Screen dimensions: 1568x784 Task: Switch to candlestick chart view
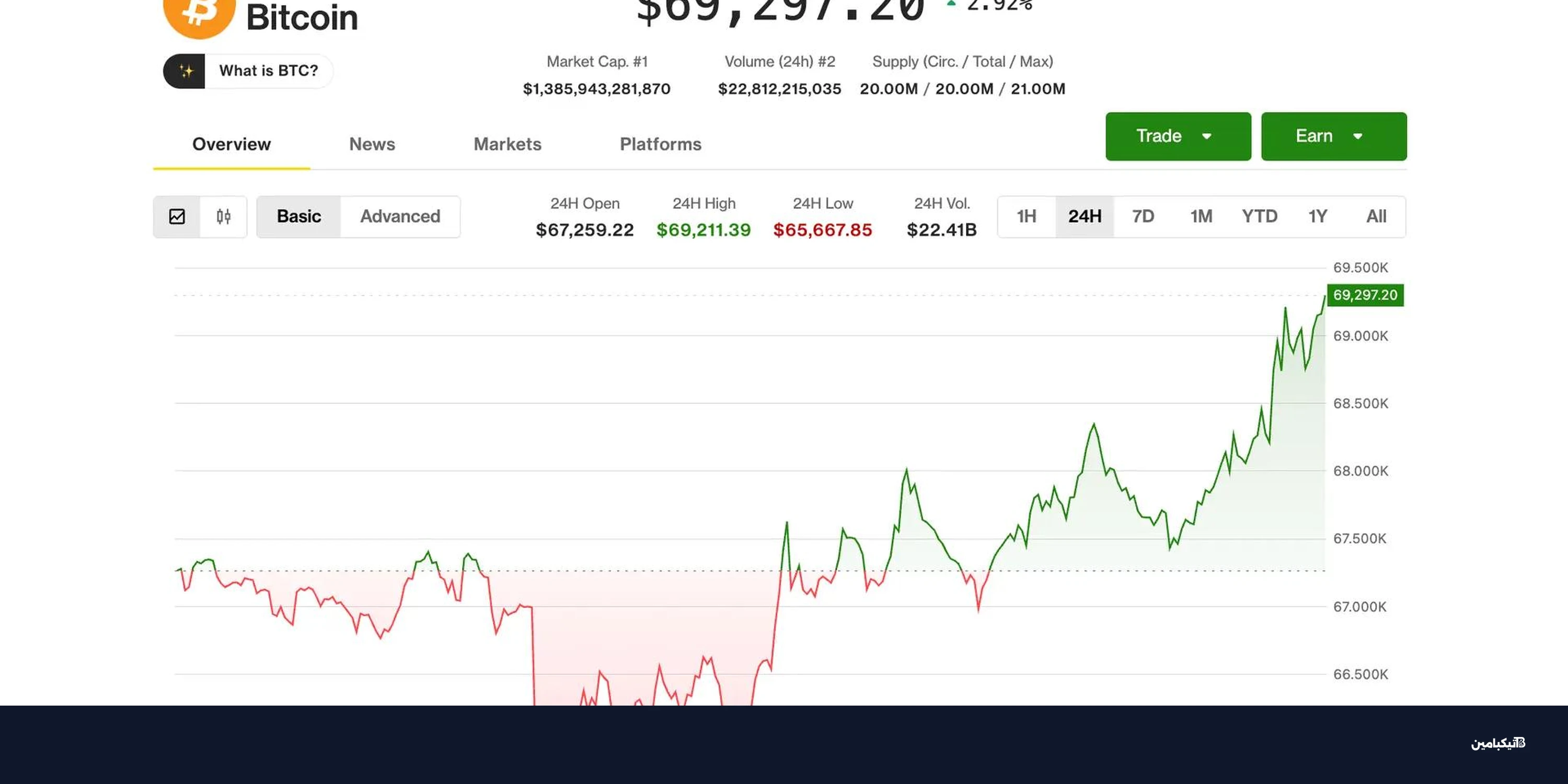[223, 217]
